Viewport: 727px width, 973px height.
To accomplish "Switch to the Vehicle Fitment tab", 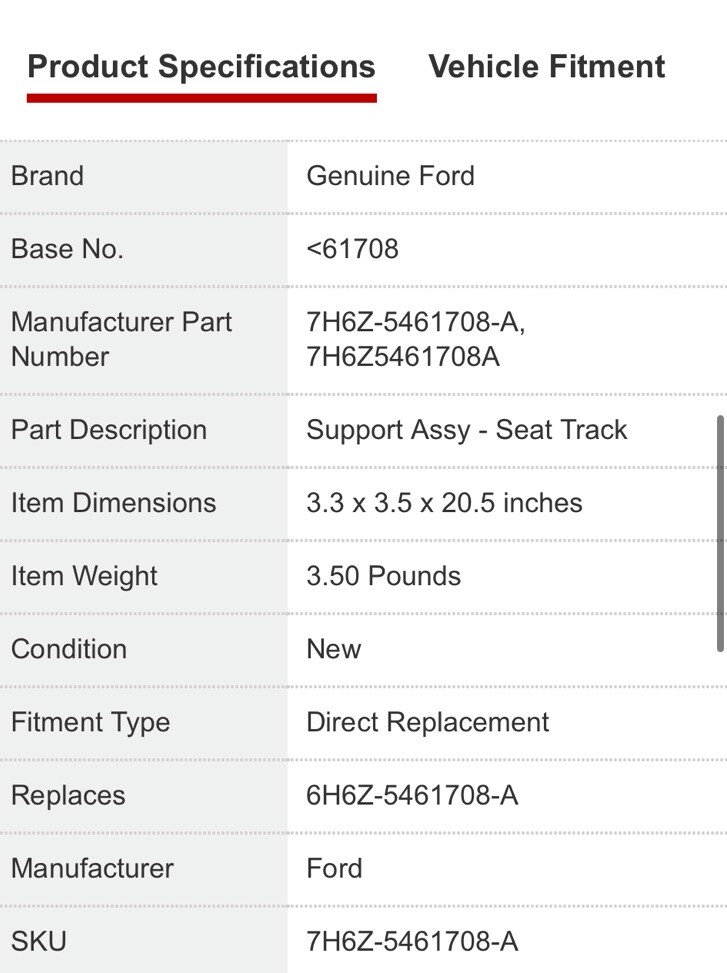I will pos(546,67).
